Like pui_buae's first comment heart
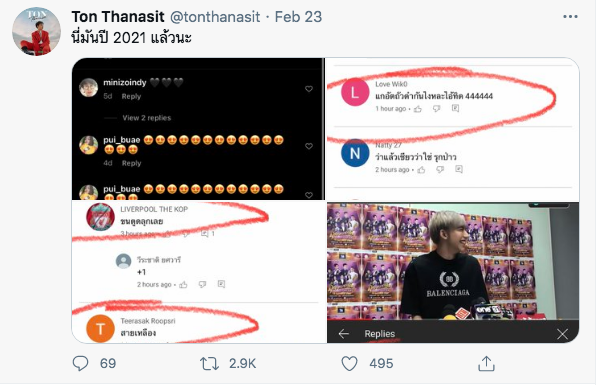 click(x=309, y=146)
